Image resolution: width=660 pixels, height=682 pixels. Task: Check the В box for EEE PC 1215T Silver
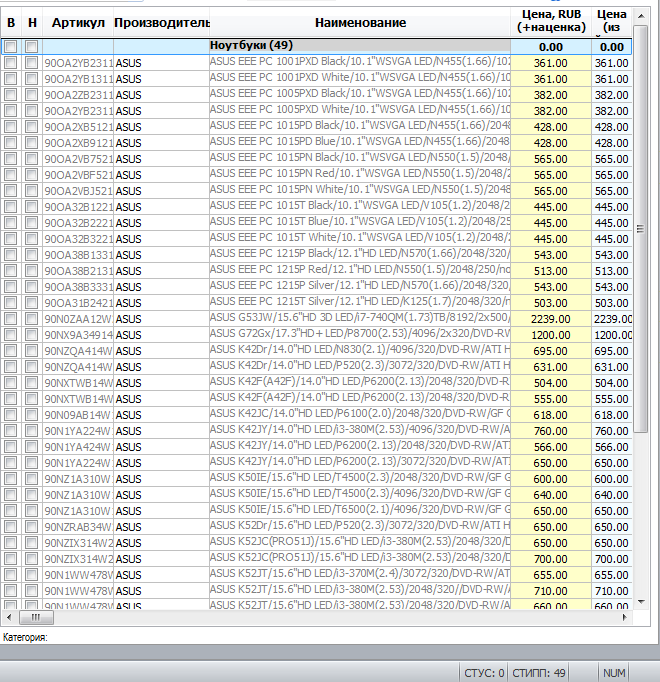11,302
